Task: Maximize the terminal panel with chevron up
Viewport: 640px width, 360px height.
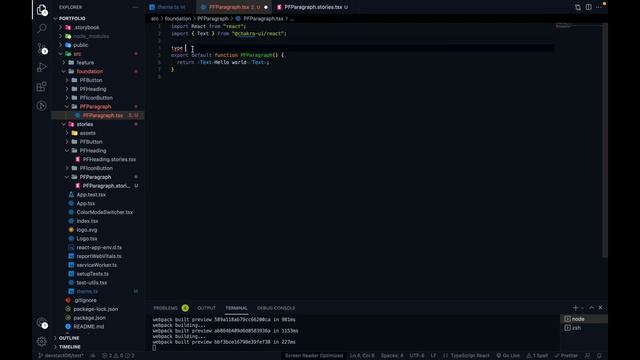Action: click(x=591, y=308)
